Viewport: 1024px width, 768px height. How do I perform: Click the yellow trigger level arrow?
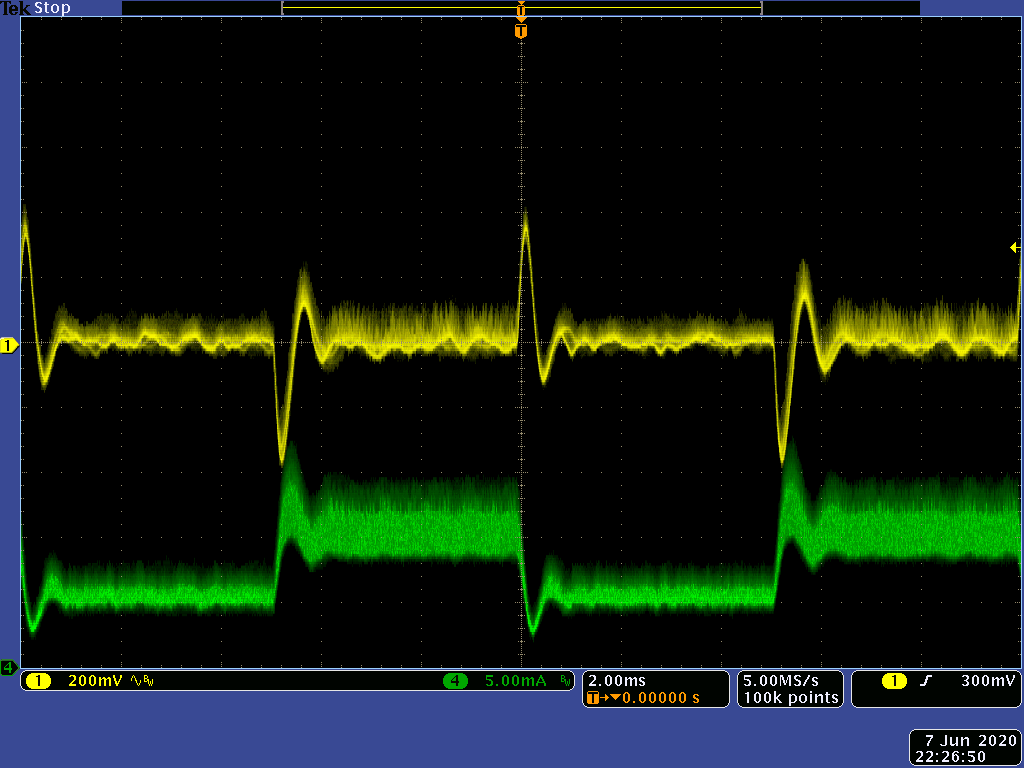1015,247
